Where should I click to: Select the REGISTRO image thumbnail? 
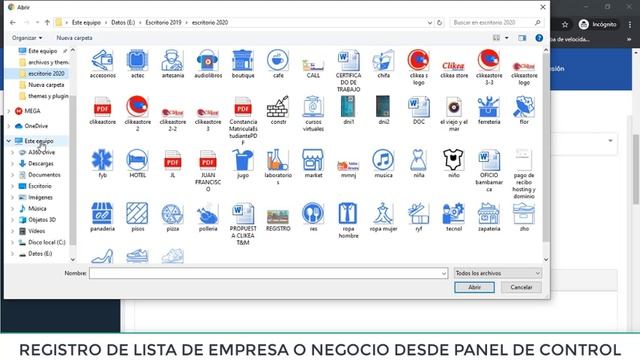[278, 220]
